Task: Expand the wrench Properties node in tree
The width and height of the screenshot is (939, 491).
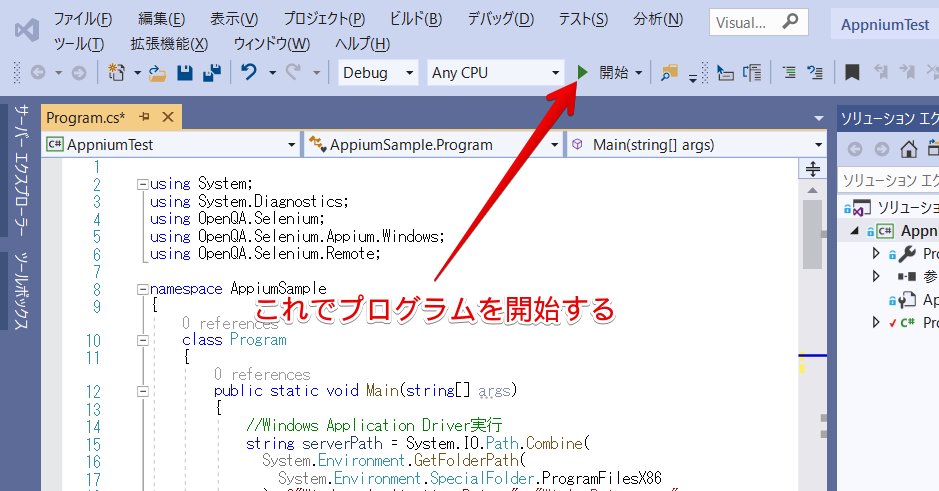Action: 876,253
